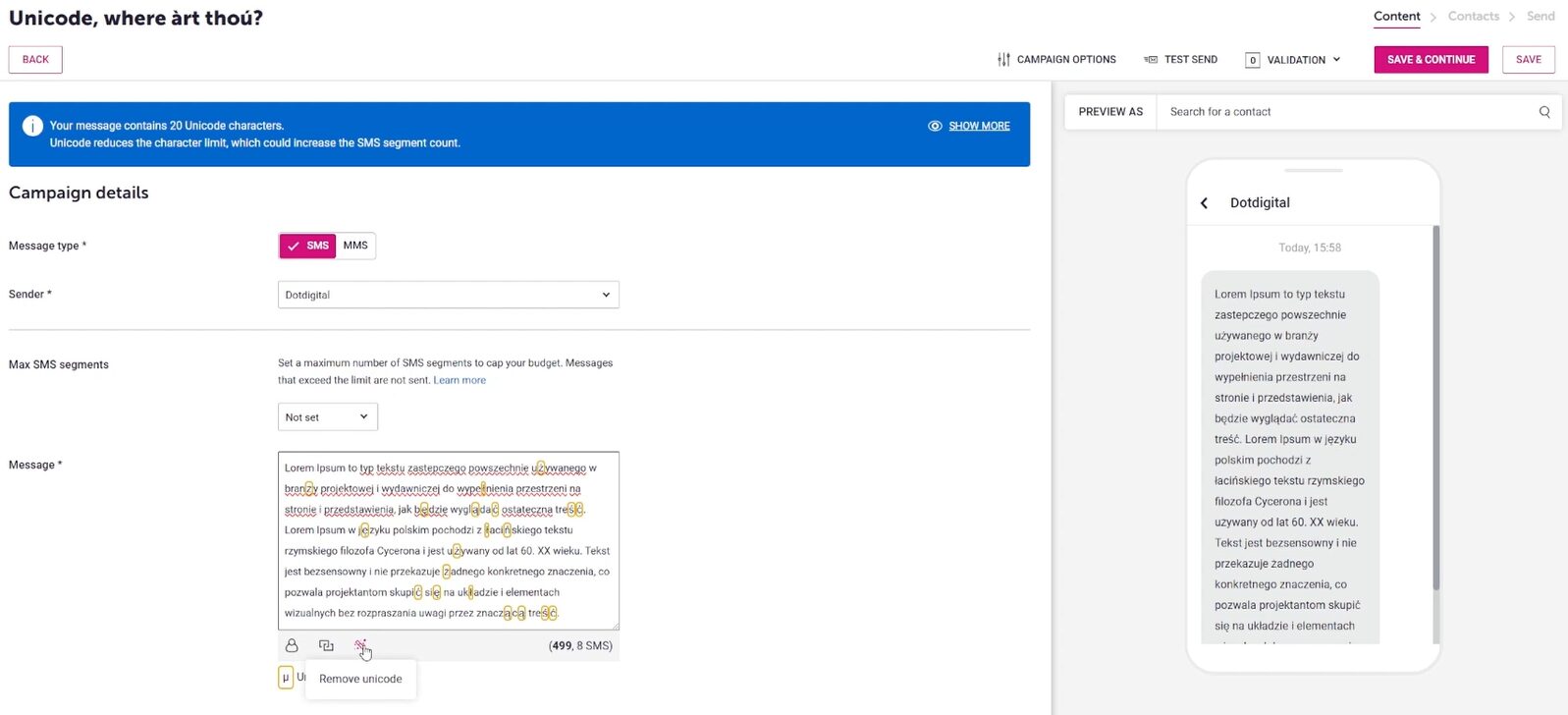Viewport: 1568px width, 715px height.
Task: Click the info icon in blue banner
Action: 32,126
